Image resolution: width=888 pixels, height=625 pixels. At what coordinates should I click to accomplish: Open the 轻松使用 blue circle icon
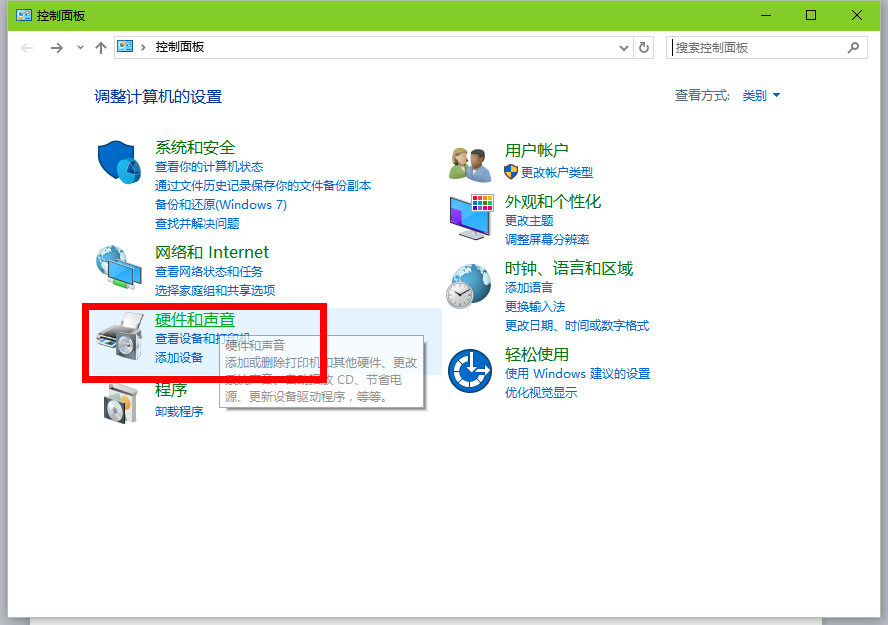click(470, 371)
